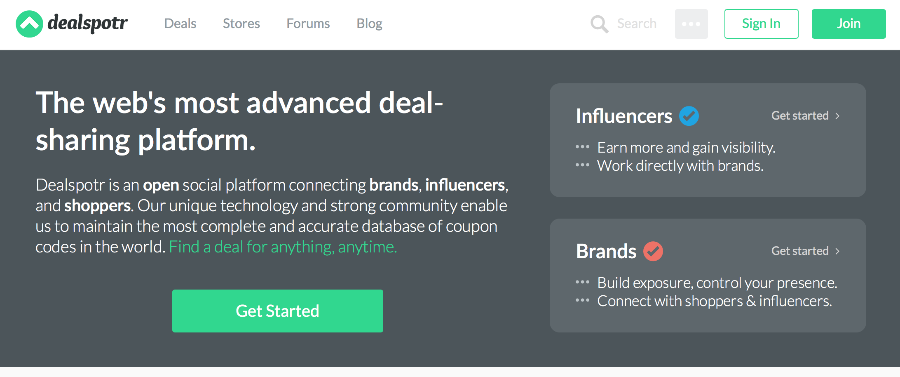Open the Deals navigation menu
Viewport: 900px width, 377px height.
(180, 24)
